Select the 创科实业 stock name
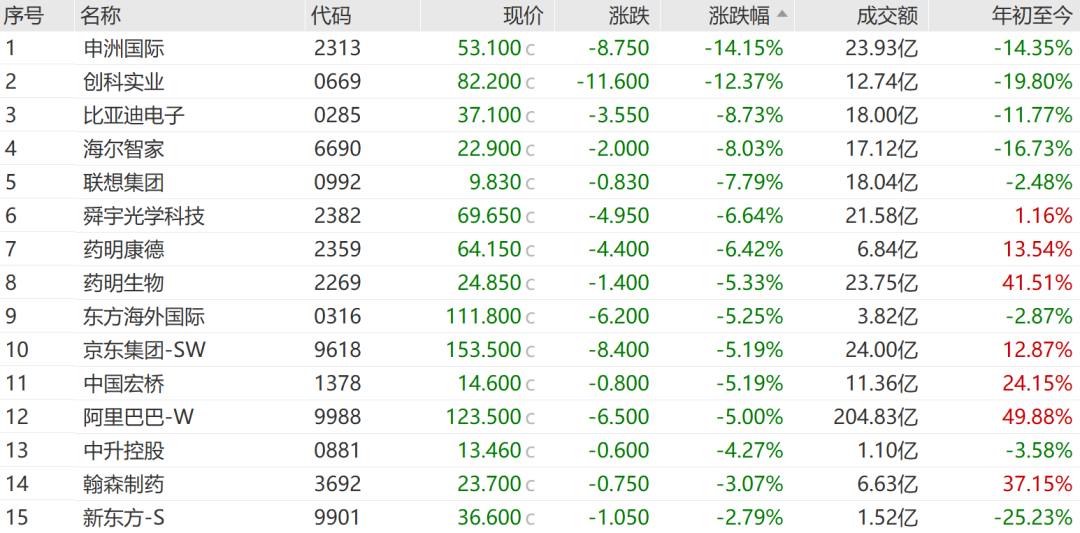The image size is (1080, 533). click(x=124, y=82)
